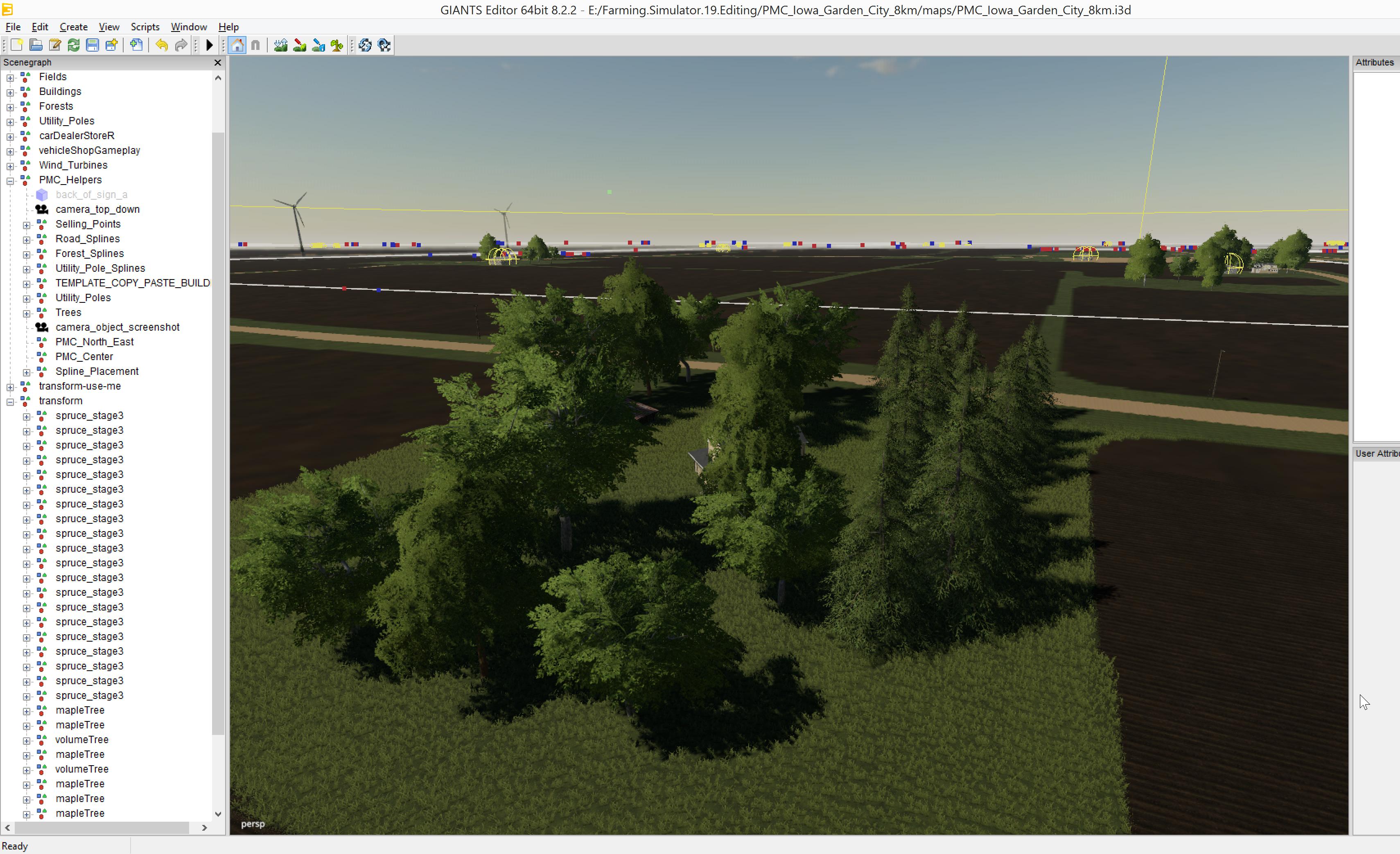Click the Save floppy disk icon
Image resolution: width=1400 pixels, height=854 pixels.
click(93, 45)
